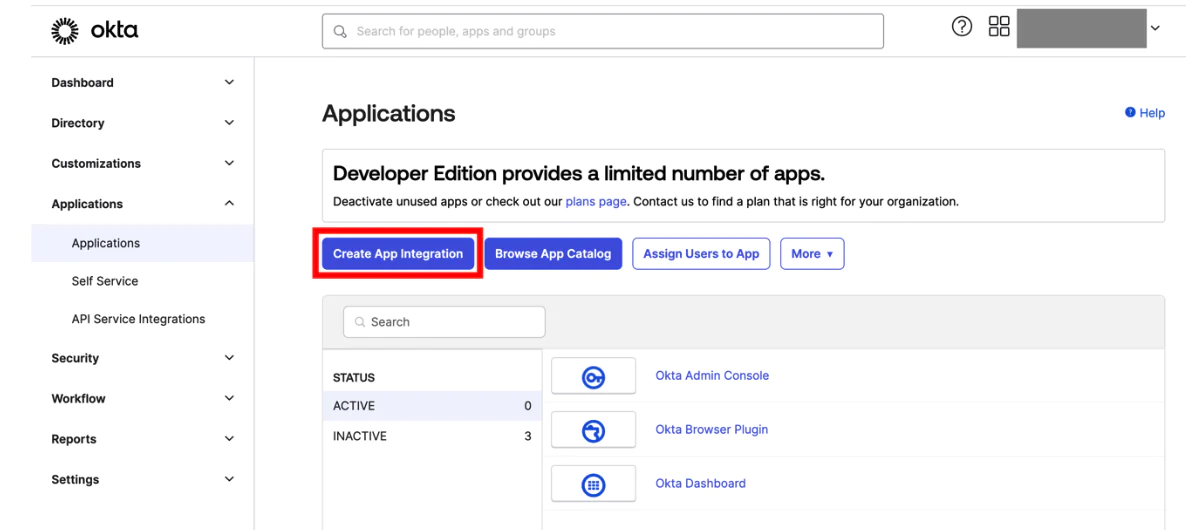This screenshot has width=1186, height=530.
Task: Click the Developer Edition limited apps notice heading
Action: 579,174
